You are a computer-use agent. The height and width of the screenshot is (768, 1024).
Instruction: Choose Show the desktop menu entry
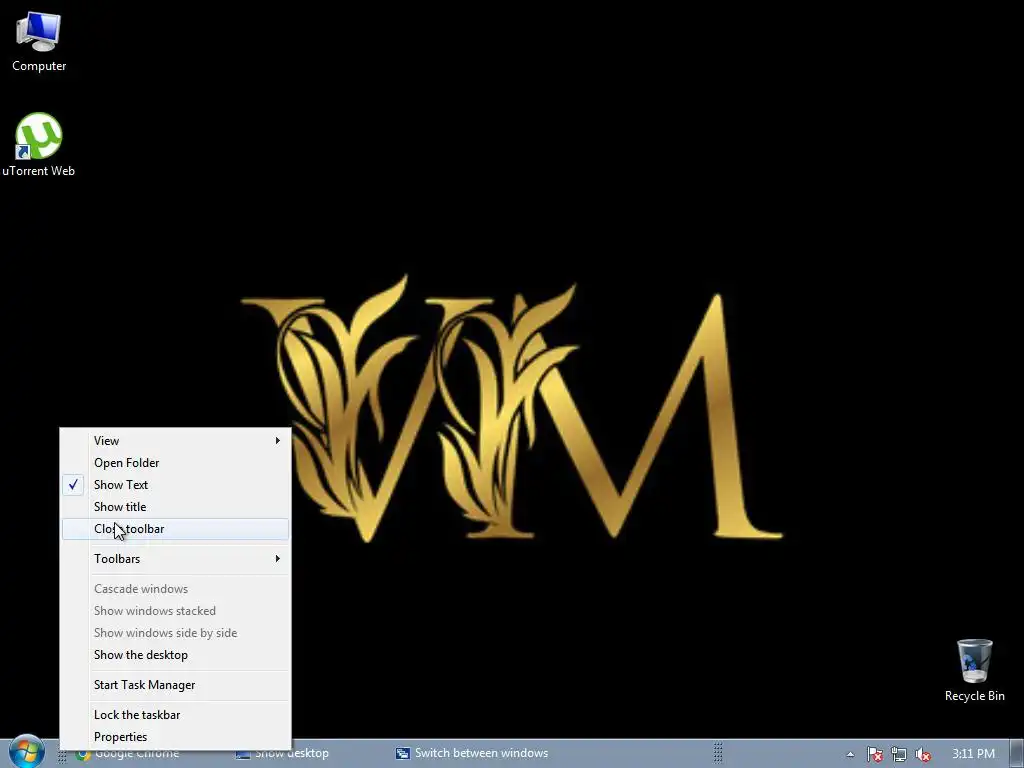(175, 655)
